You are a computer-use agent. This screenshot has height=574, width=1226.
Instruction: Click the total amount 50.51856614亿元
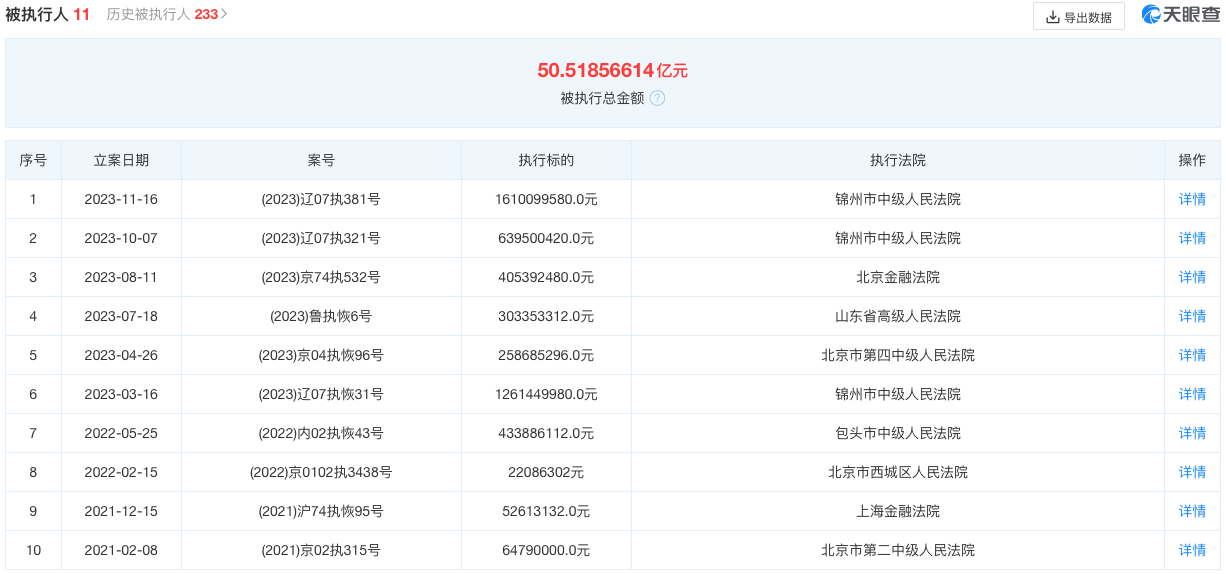(612, 70)
